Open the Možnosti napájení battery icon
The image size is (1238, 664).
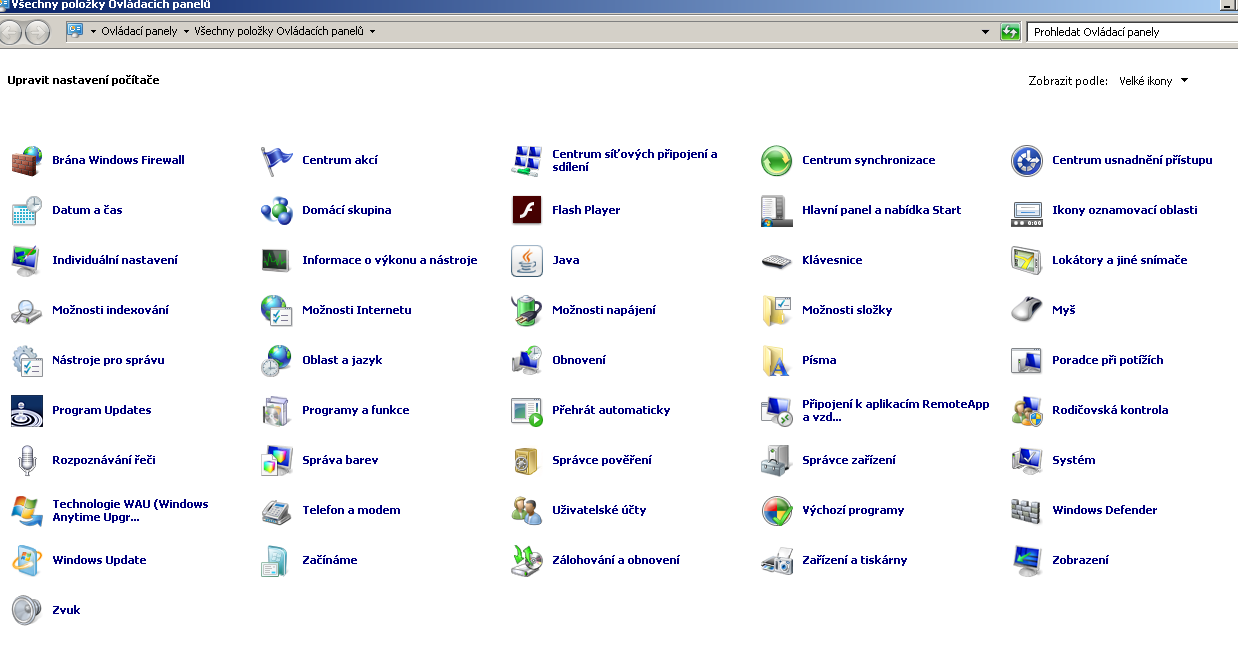click(x=527, y=310)
